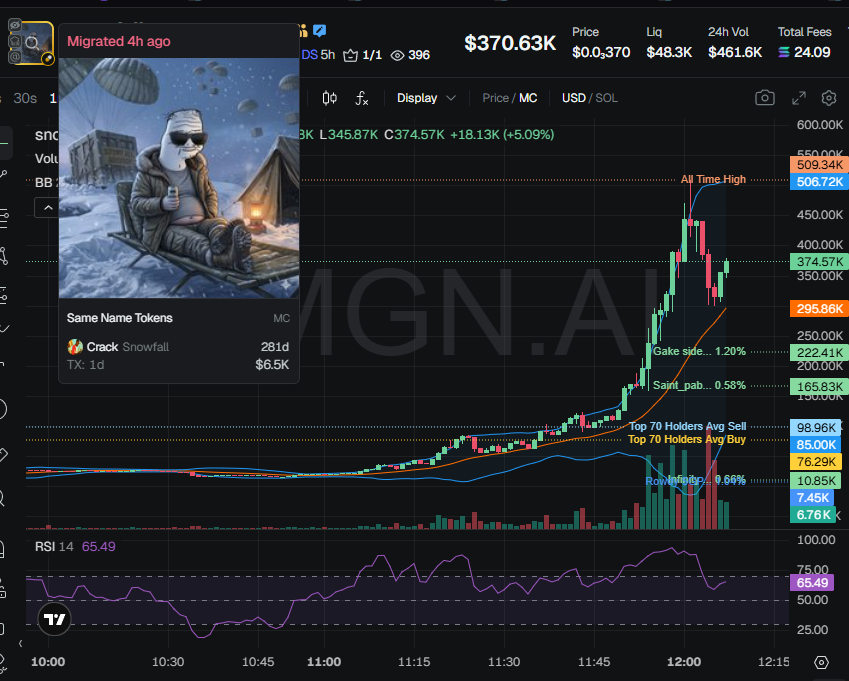Click the TradingView logo

click(x=54, y=619)
